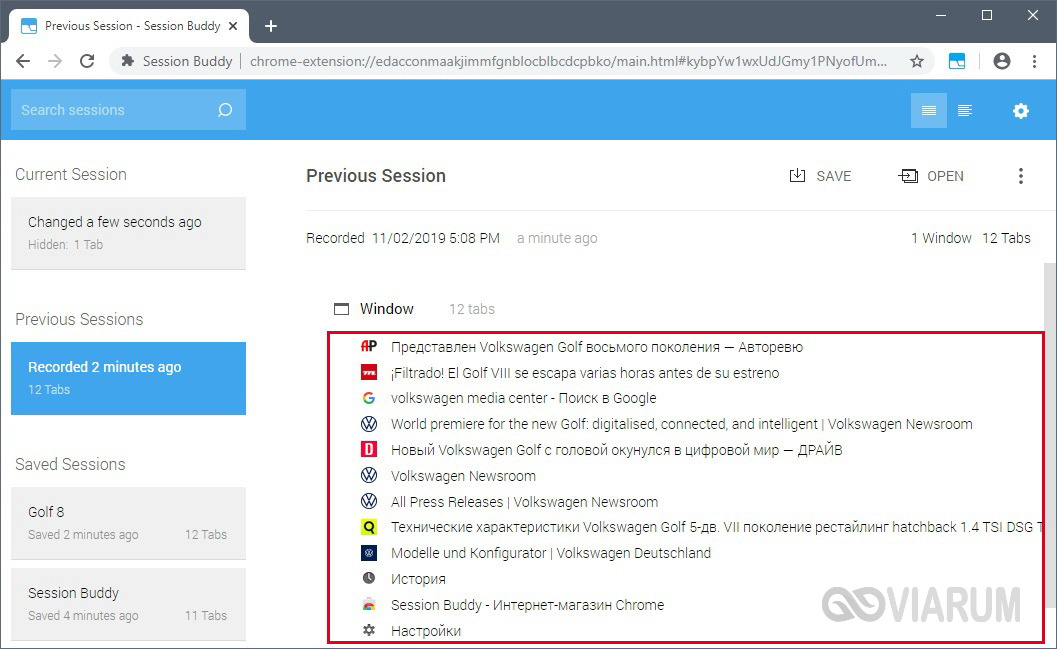1057x649 pixels.
Task: Click the ДРАЙВ red D favicon
Action: (369, 450)
